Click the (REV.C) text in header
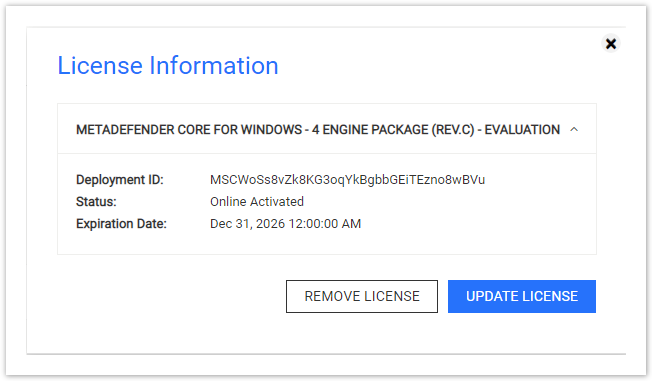Image resolution: width=652 pixels, height=381 pixels. [452, 130]
